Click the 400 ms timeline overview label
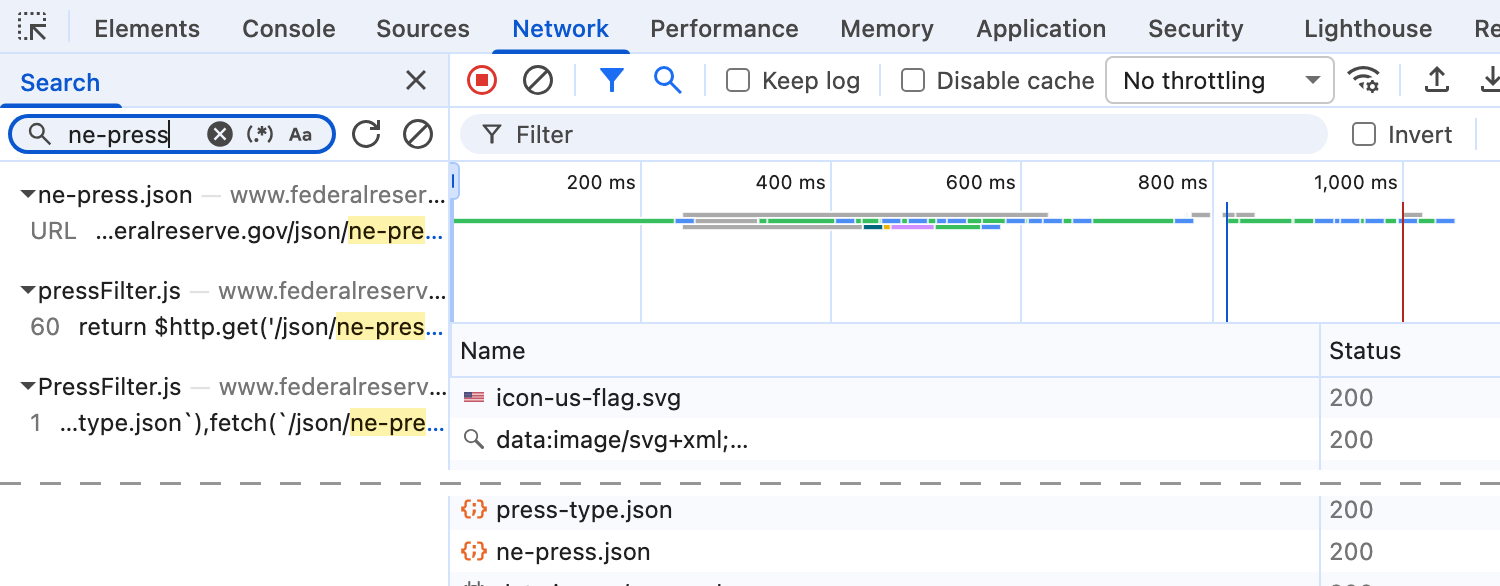This screenshot has width=1500, height=586. 790,183
